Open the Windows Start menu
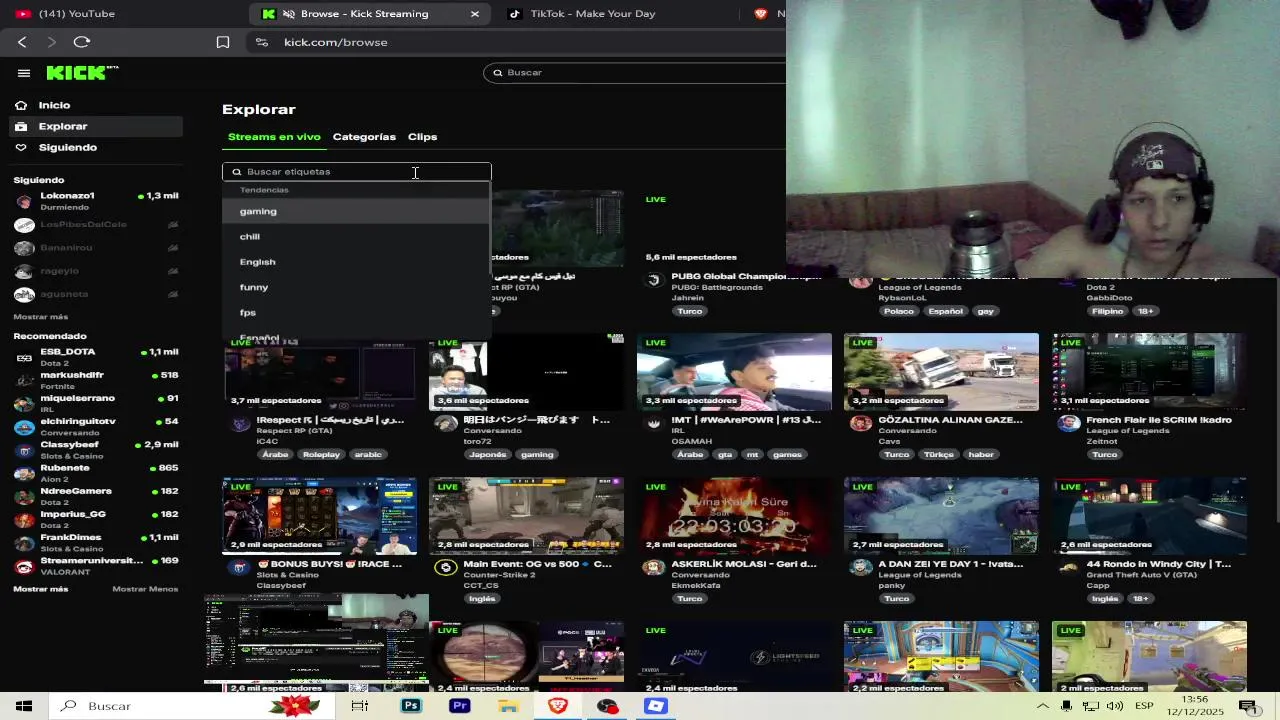This screenshot has width=1280, height=720. tap(24, 706)
